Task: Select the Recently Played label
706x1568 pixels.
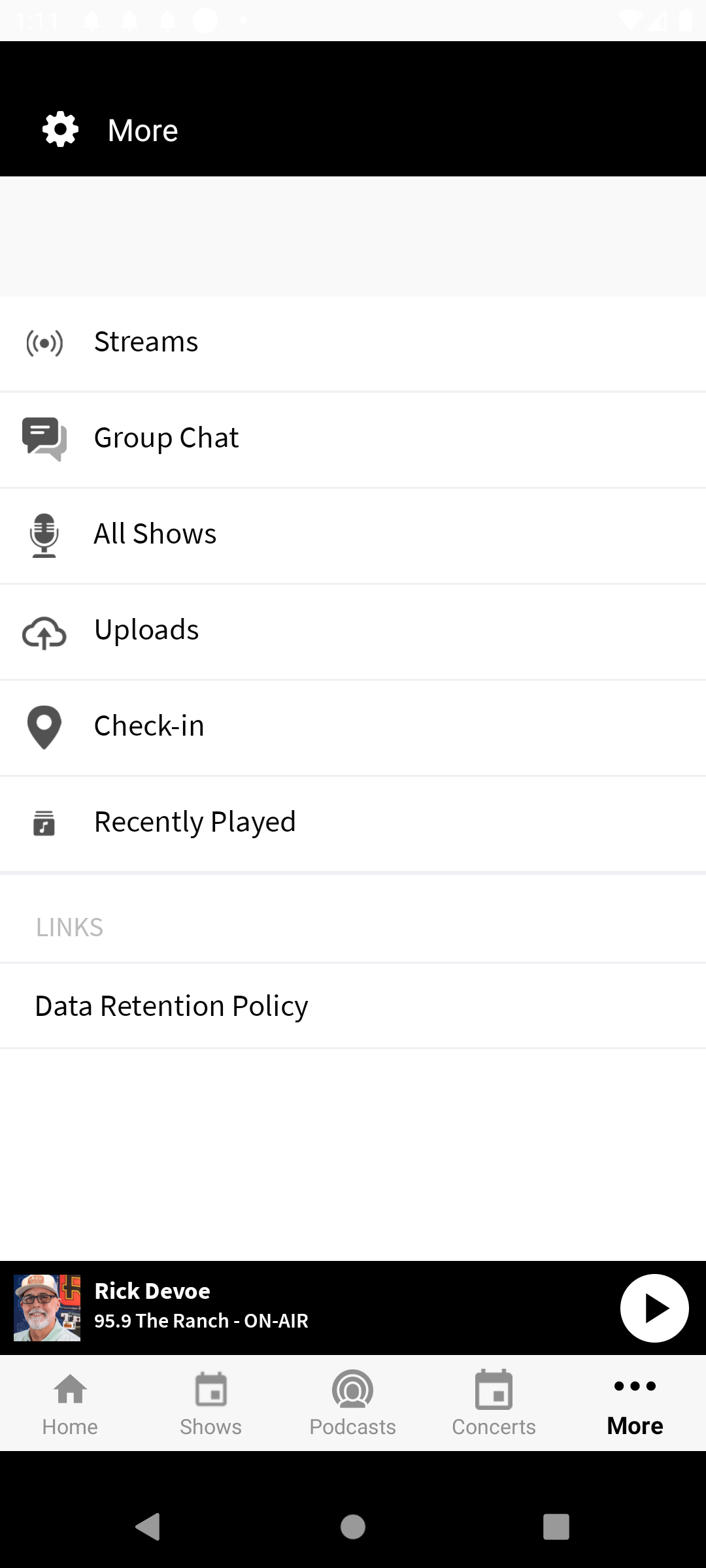Action: [195, 822]
